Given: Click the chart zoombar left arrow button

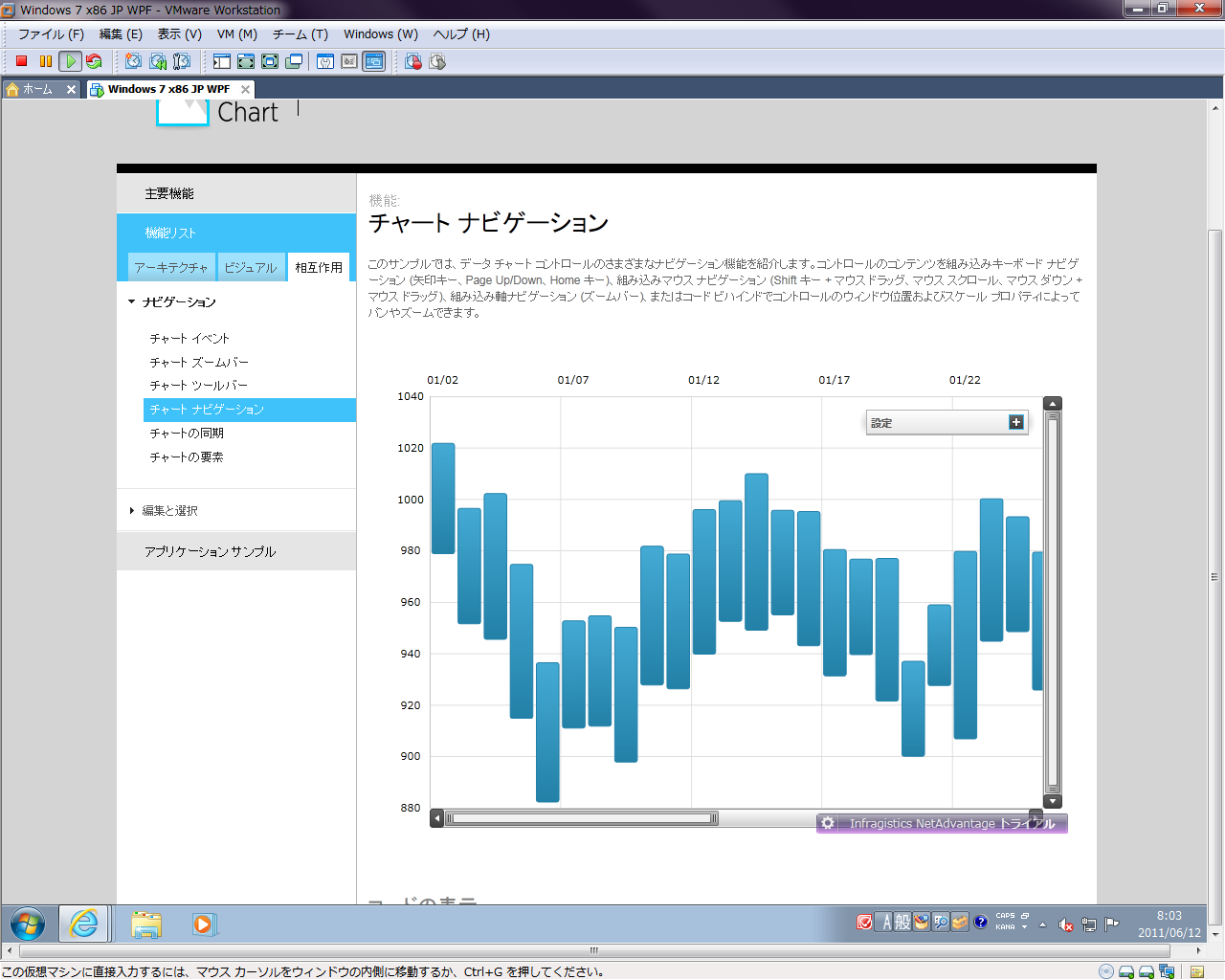Looking at the screenshot, I should pyautogui.click(x=437, y=818).
